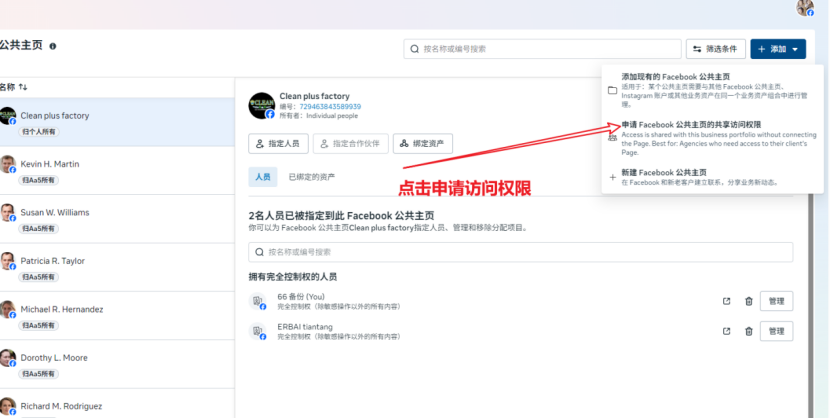Image resolution: width=830 pixels, height=418 pixels.
Task: Click ERBAI tiantang name text
Action: click(305, 327)
